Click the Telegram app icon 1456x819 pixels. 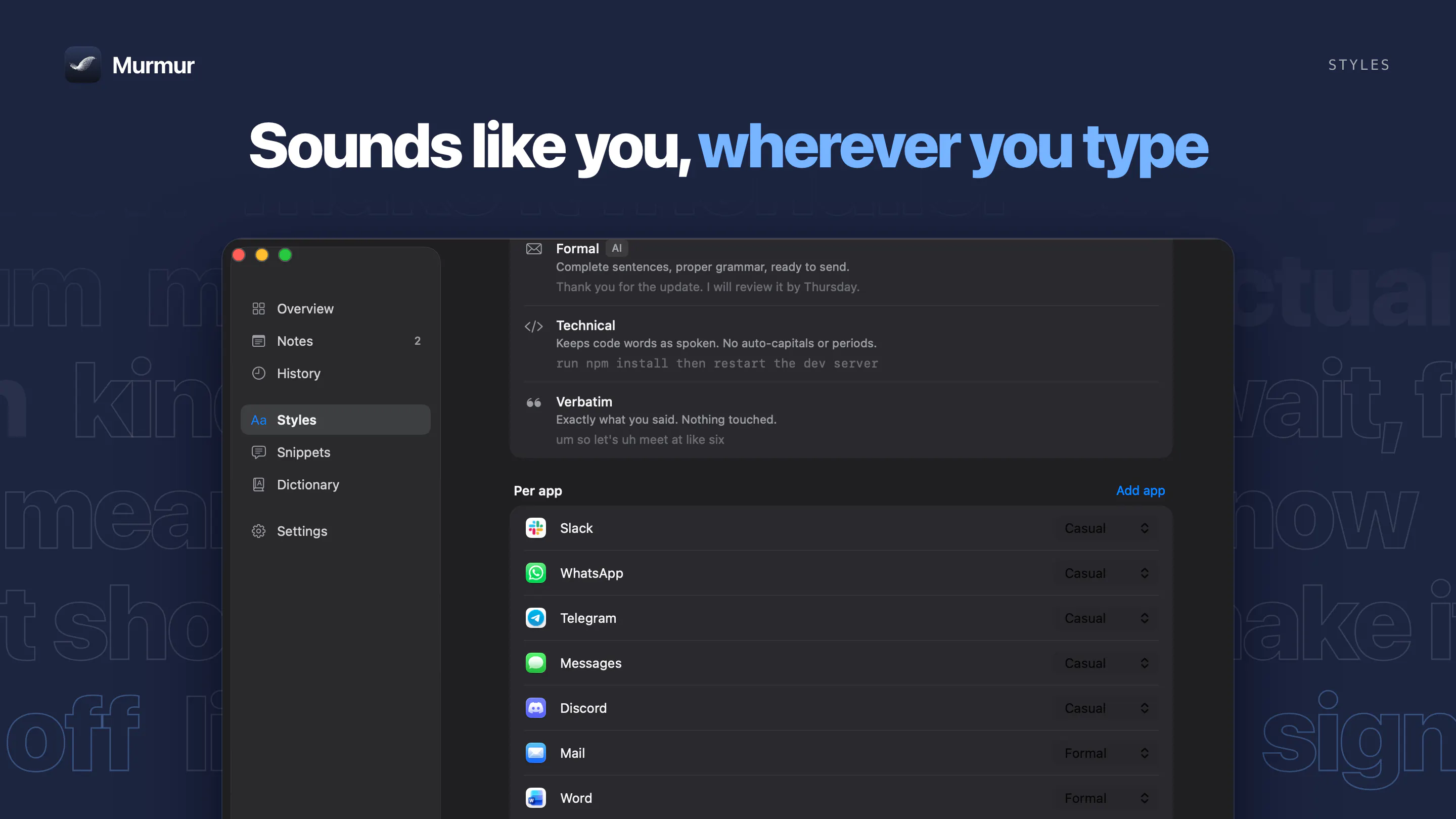pos(535,618)
